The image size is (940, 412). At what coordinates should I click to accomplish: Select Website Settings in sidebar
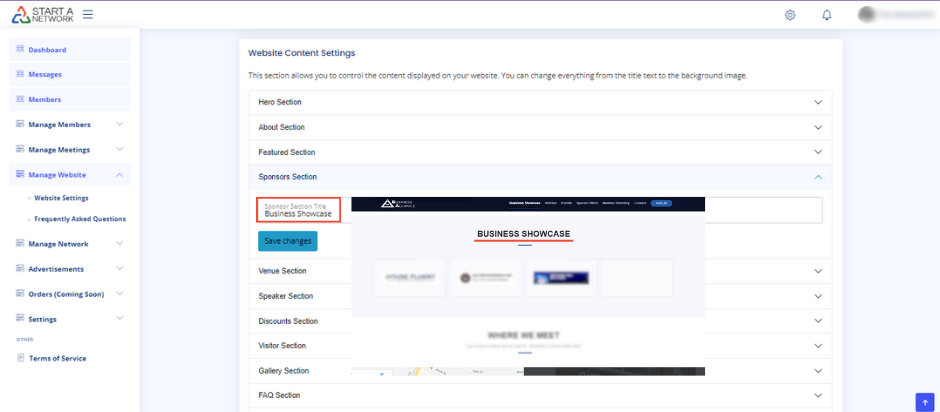pos(61,198)
